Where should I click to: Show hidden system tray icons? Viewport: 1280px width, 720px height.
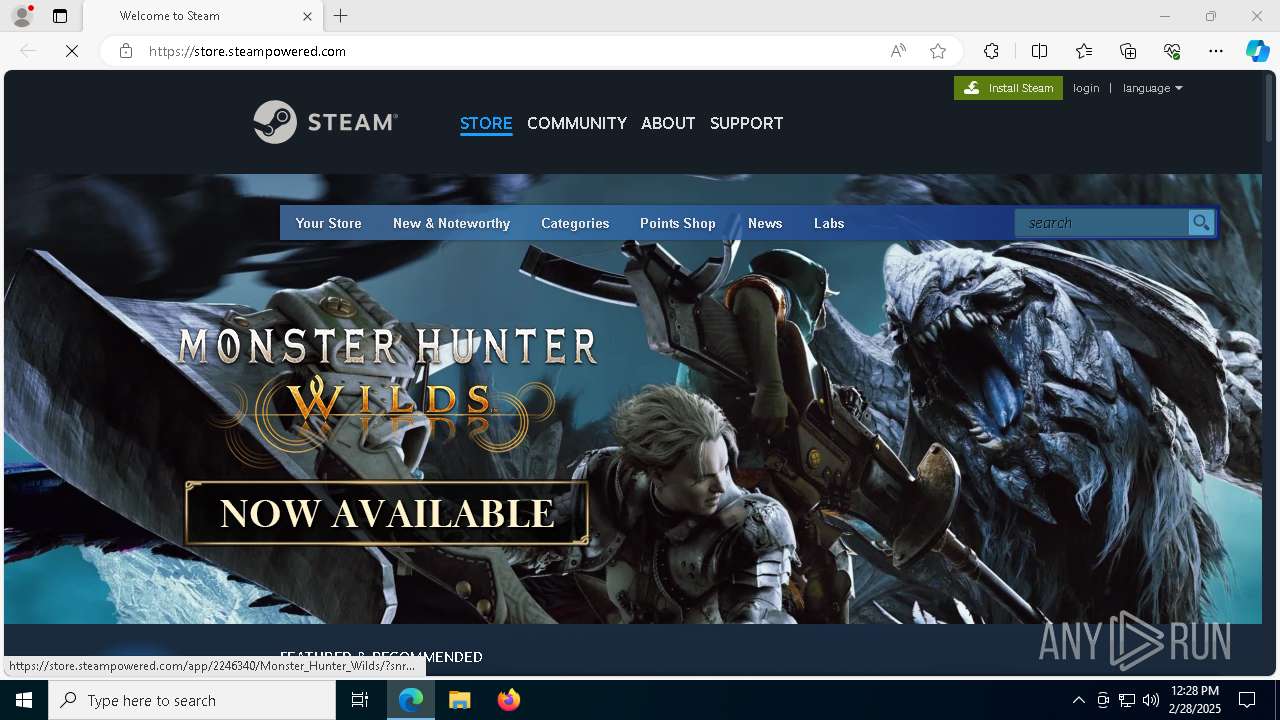tap(1078, 700)
